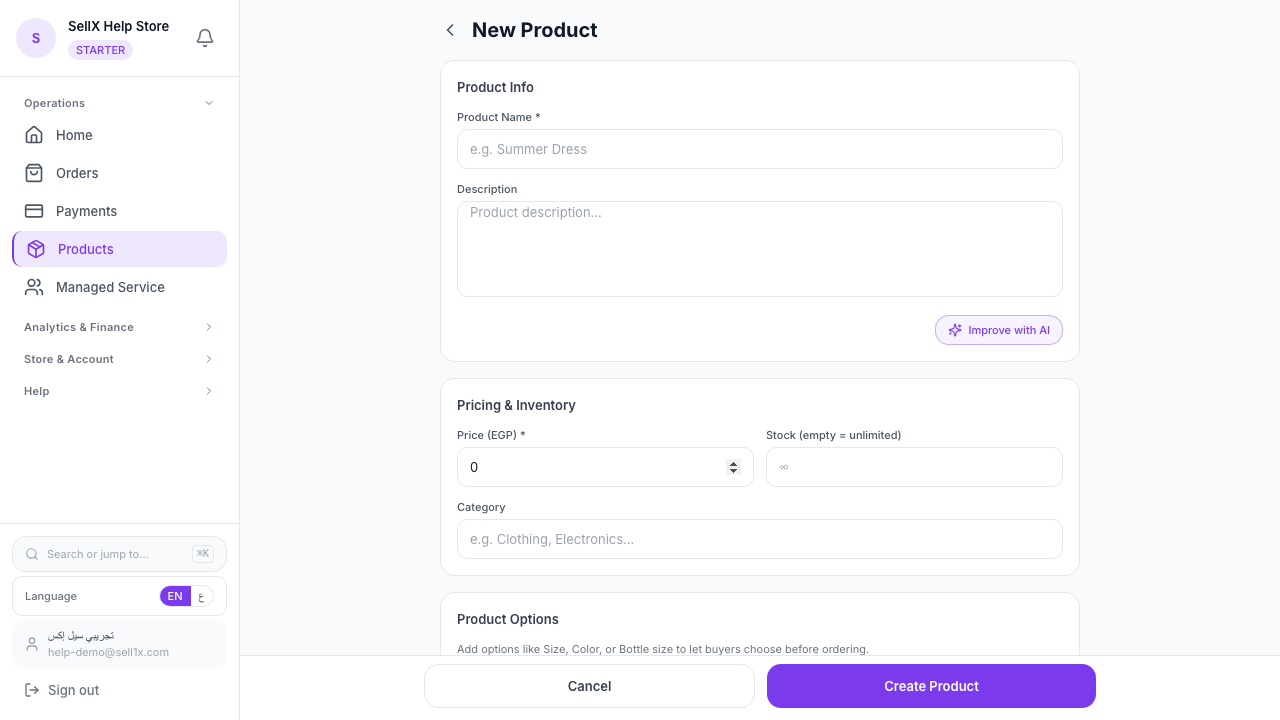Keep language on EN
This screenshot has width=1280, height=720.
[175, 596]
